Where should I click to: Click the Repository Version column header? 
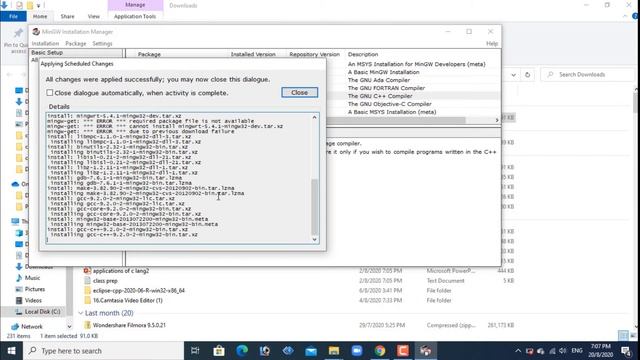[x=314, y=54]
